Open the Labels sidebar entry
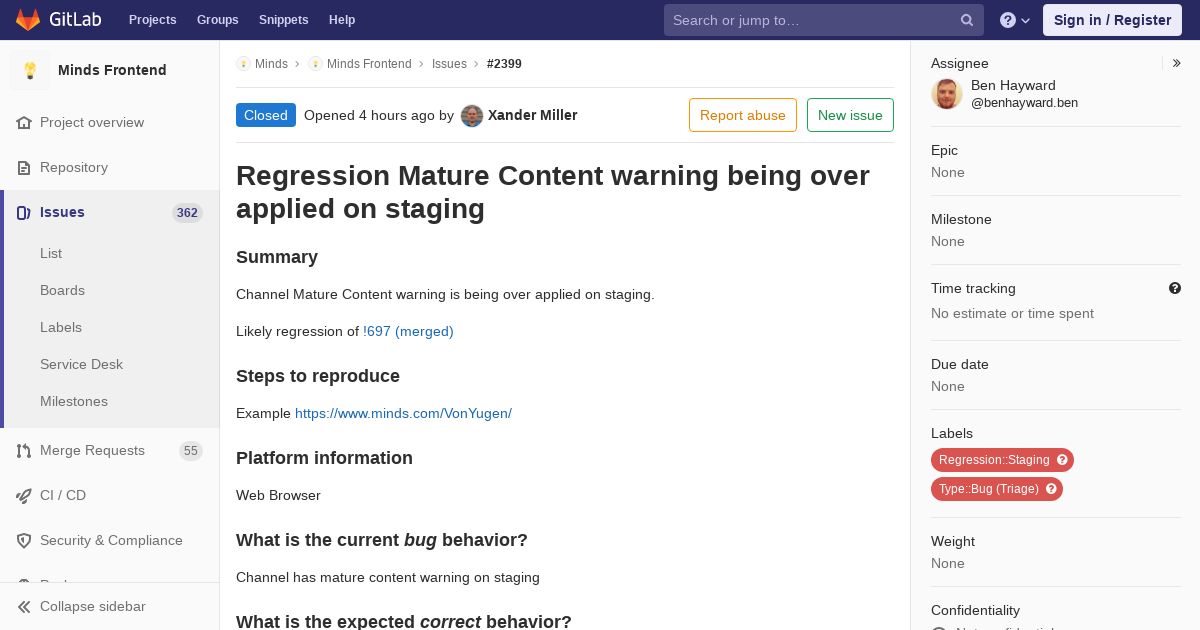 [61, 327]
